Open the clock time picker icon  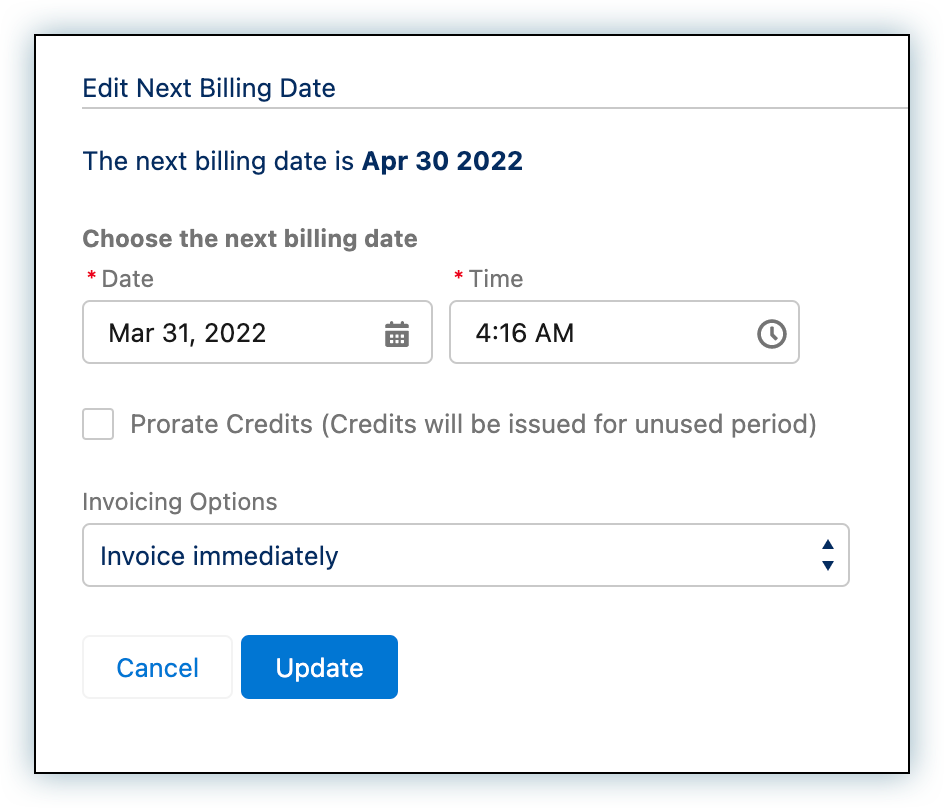coord(771,333)
